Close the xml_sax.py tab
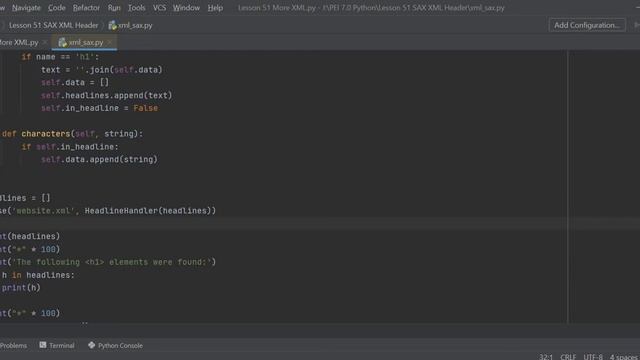 [x=109, y=42]
